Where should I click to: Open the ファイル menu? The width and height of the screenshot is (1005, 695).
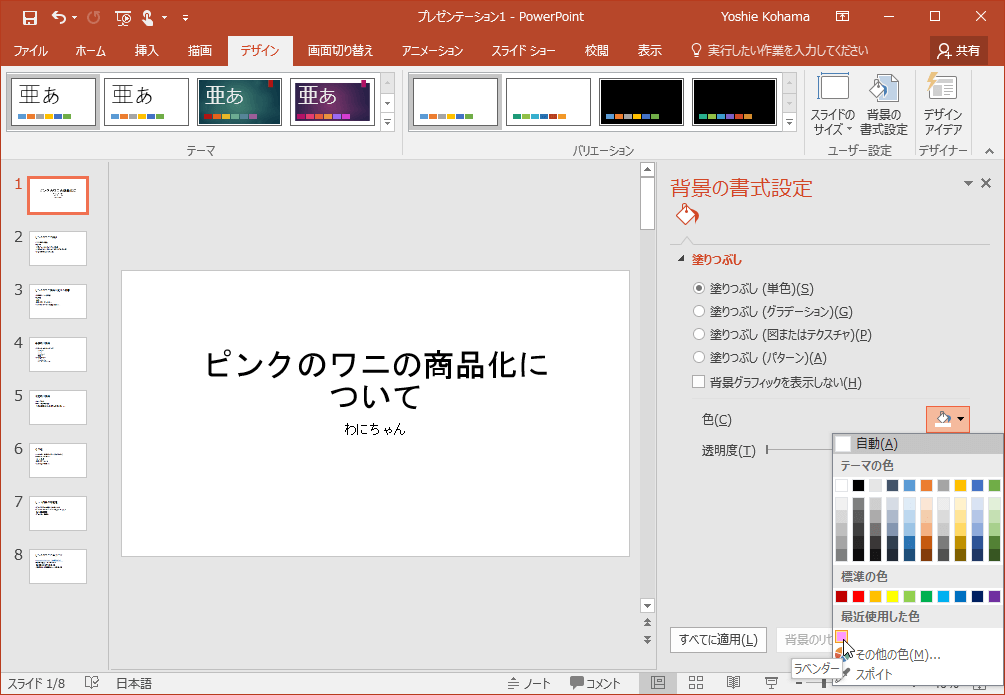click(x=31, y=49)
